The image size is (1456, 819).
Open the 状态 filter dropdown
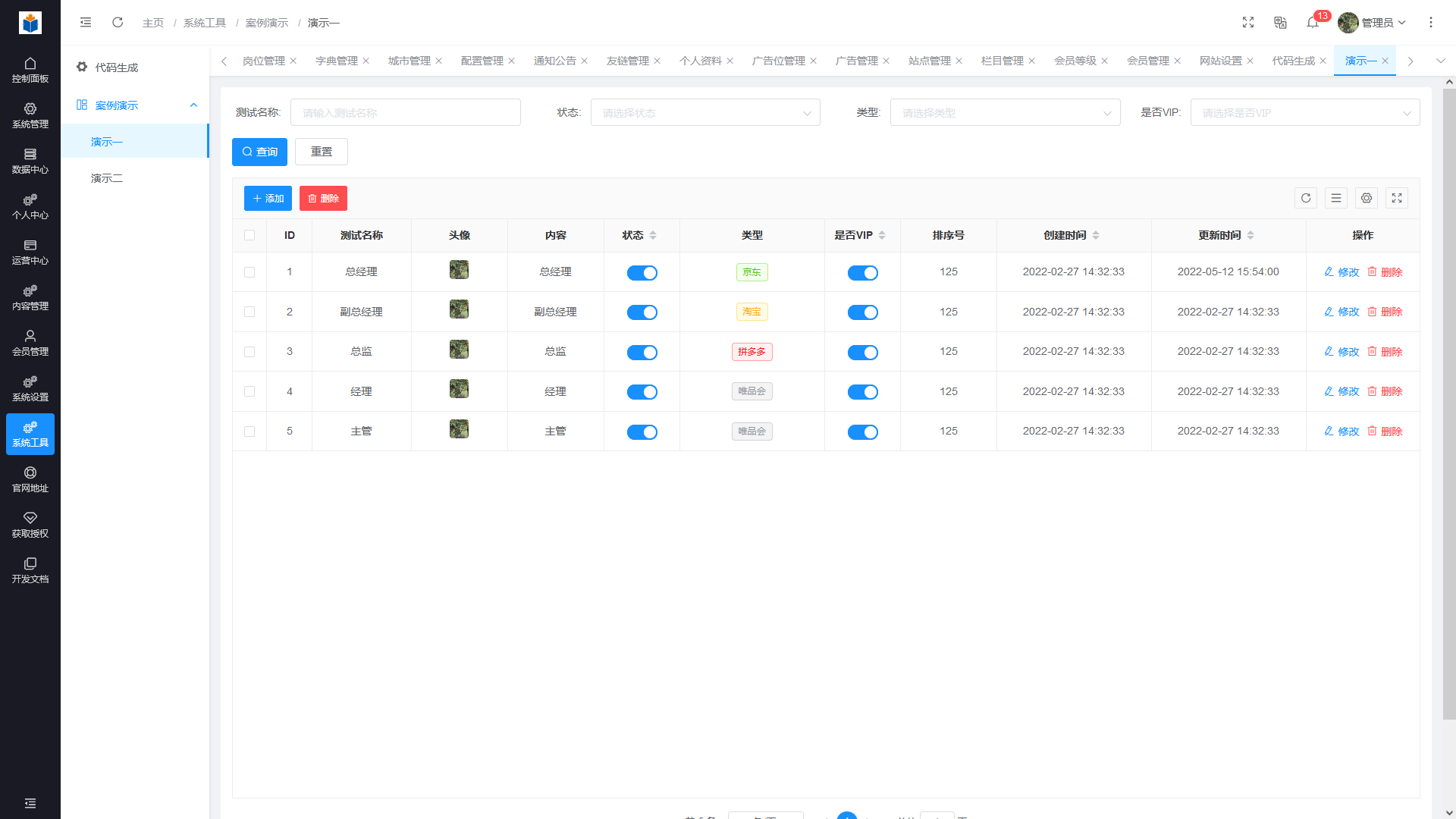pyautogui.click(x=705, y=112)
